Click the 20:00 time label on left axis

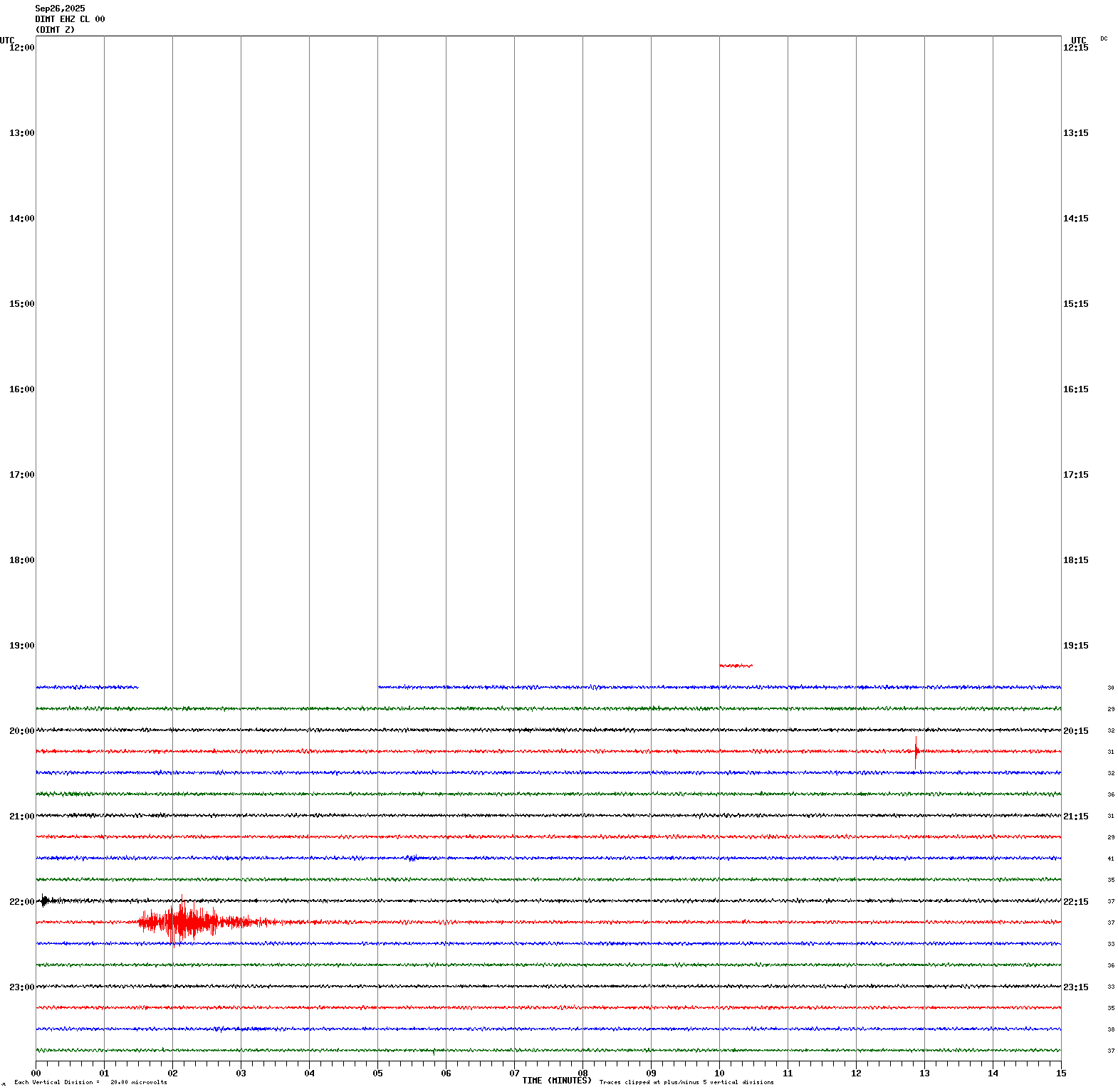(x=21, y=731)
